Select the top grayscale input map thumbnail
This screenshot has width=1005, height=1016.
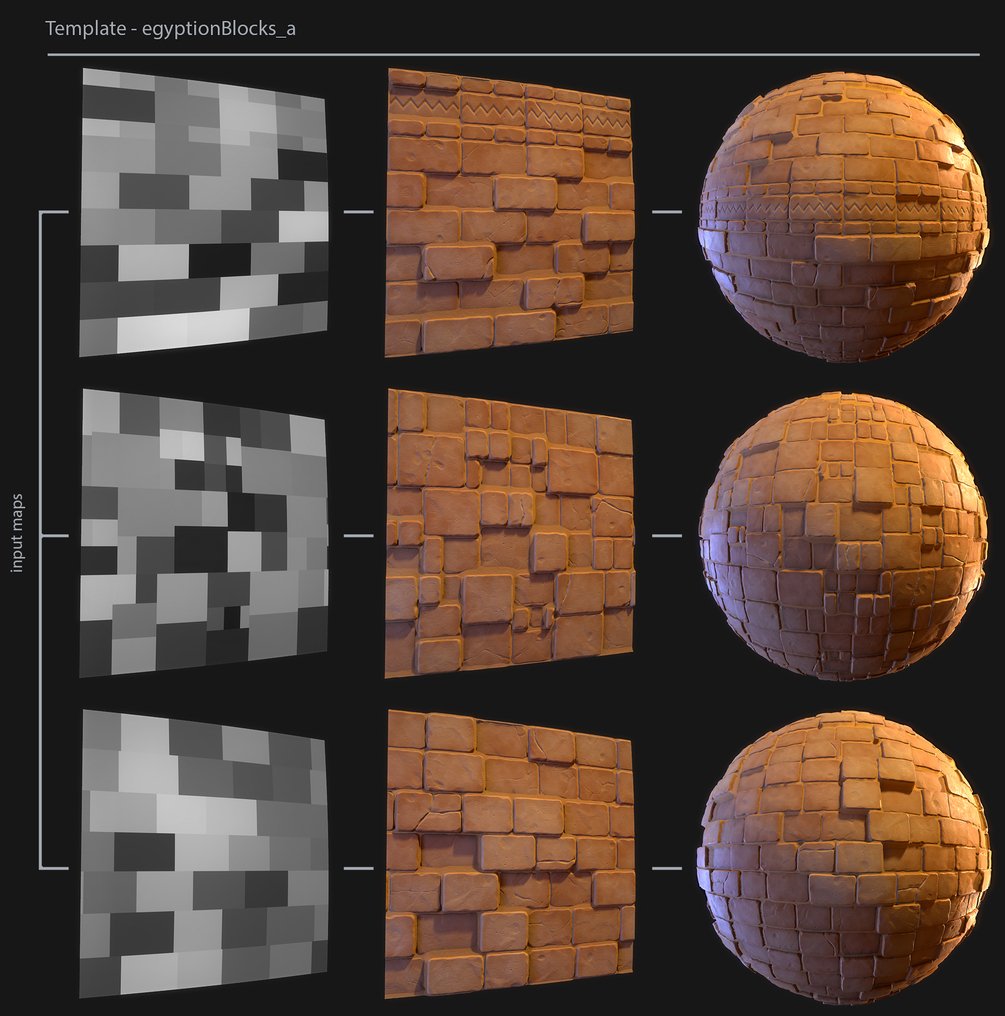(x=204, y=213)
